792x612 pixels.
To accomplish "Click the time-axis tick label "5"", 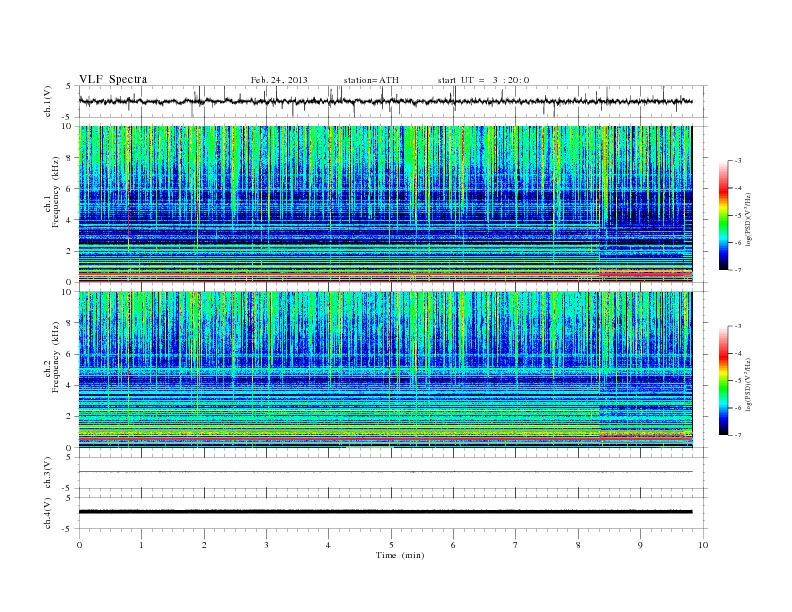I will pyautogui.click(x=391, y=545).
